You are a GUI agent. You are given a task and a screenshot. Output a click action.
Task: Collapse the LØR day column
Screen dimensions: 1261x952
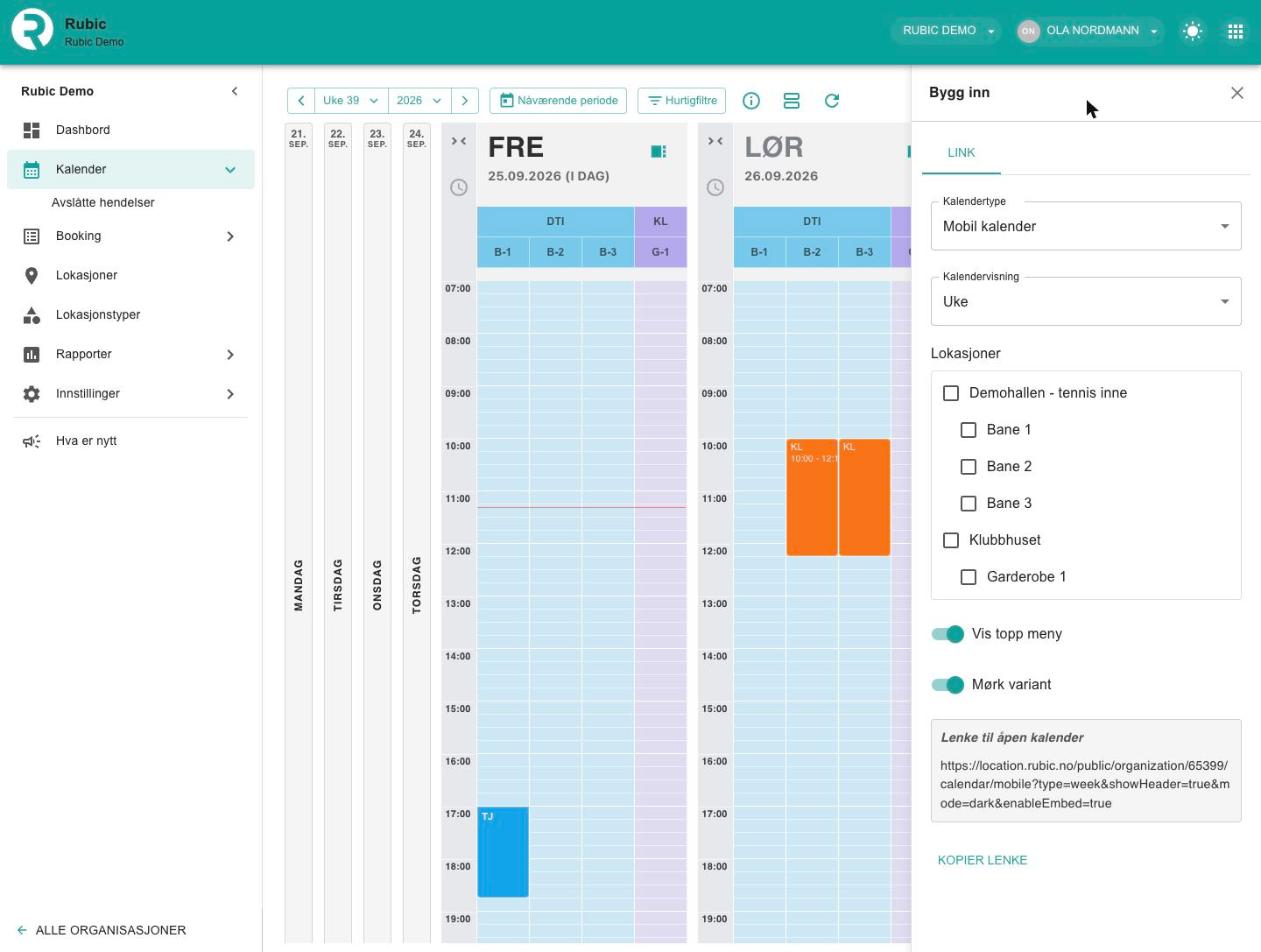tap(715, 141)
